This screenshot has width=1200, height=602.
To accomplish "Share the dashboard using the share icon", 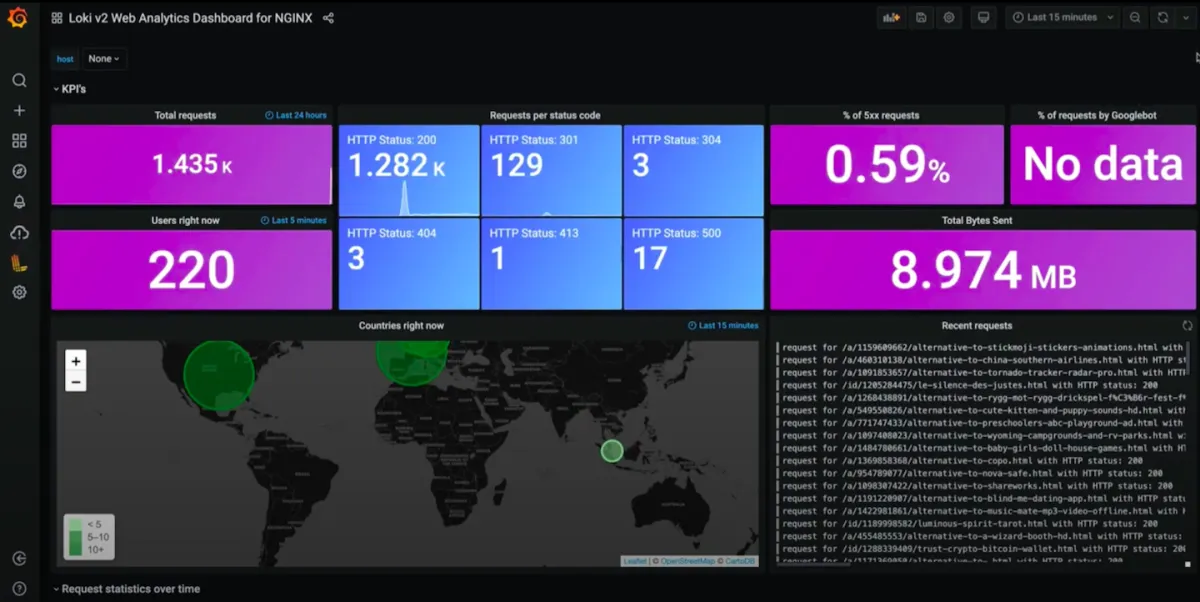I will click(x=329, y=18).
